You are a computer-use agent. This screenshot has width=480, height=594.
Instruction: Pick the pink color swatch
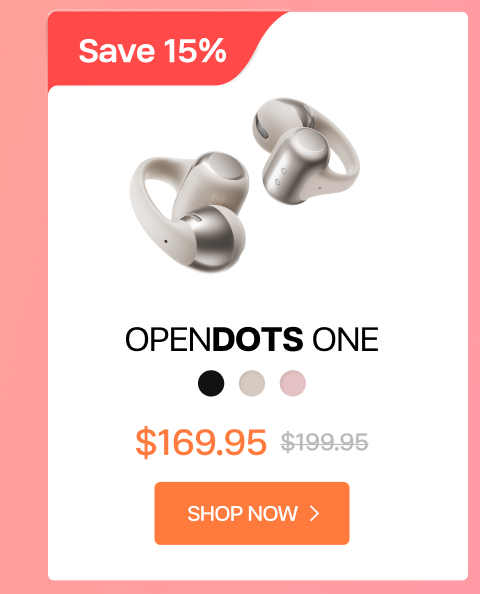pos(293,383)
